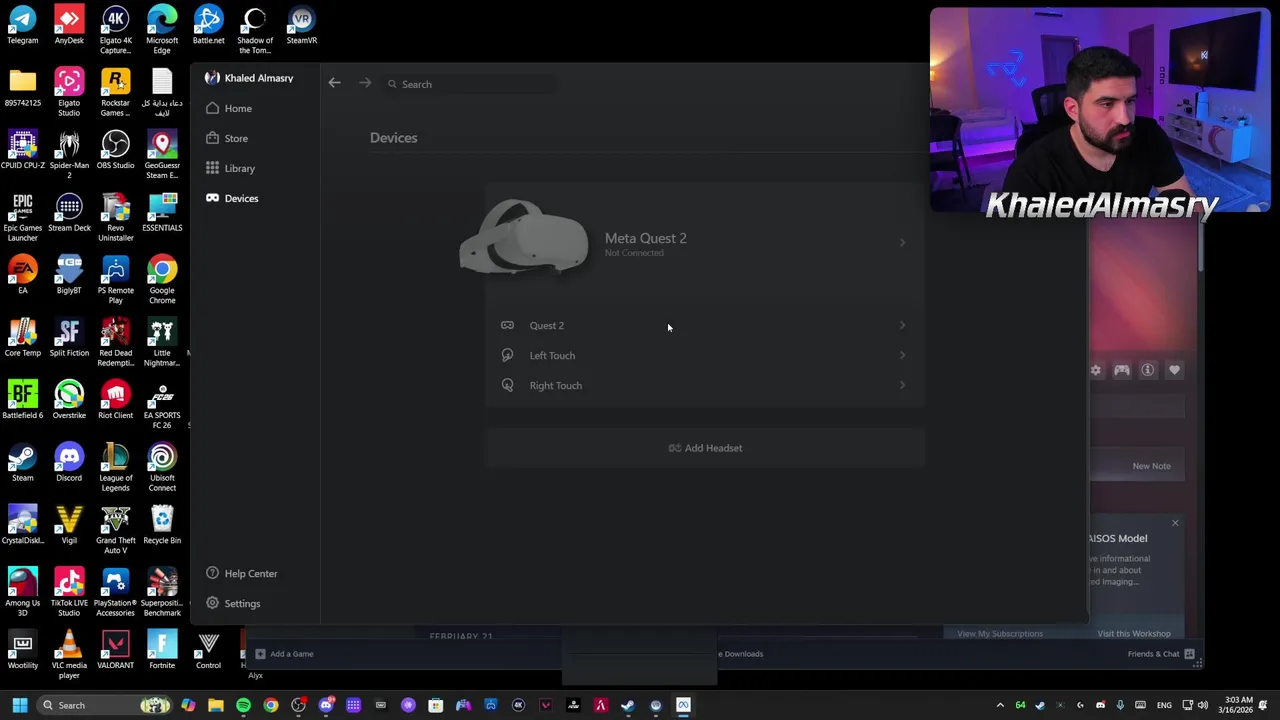Click the Meta app taskbar icon

coord(683,705)
